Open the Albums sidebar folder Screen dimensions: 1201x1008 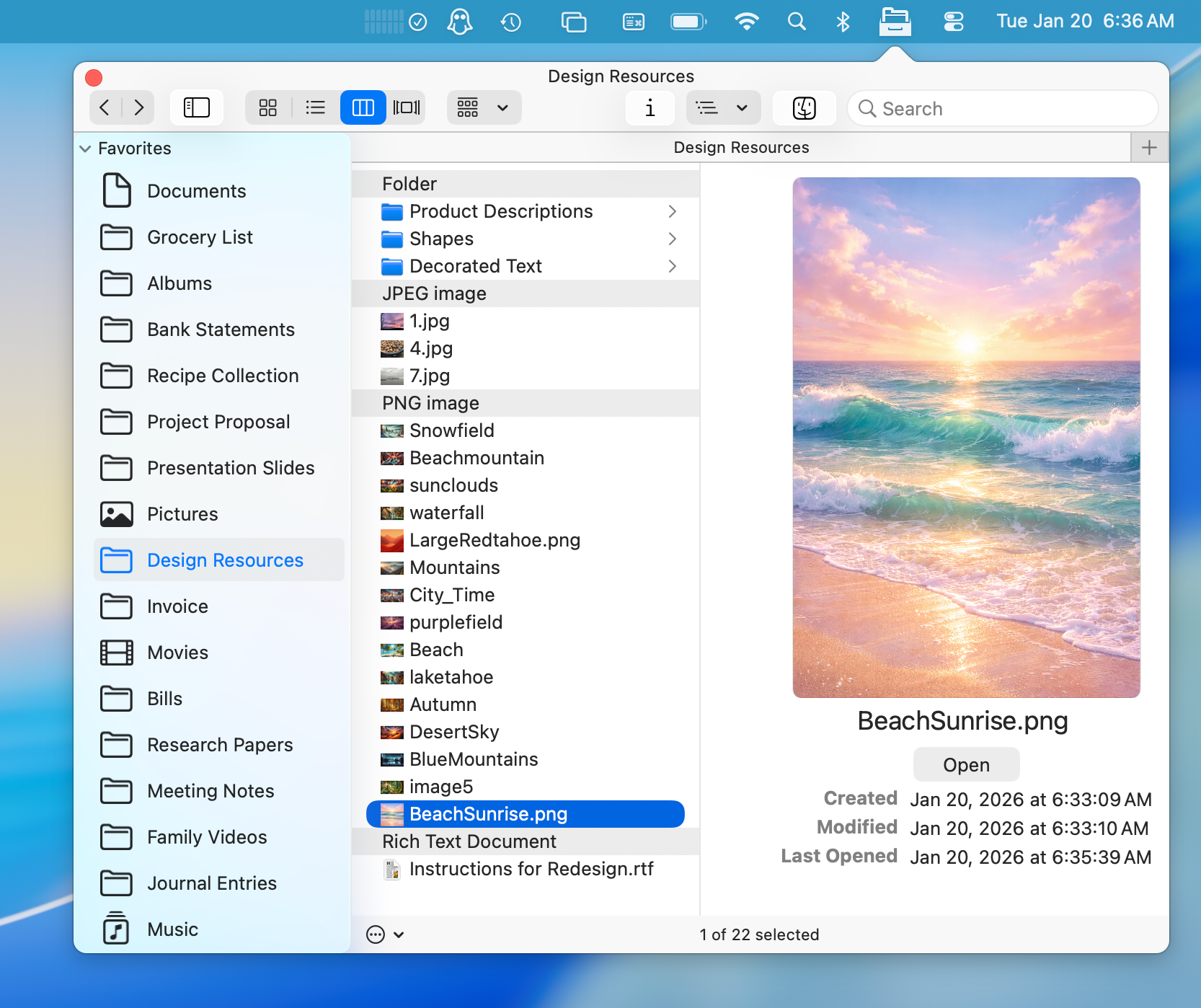coord(180,283)
